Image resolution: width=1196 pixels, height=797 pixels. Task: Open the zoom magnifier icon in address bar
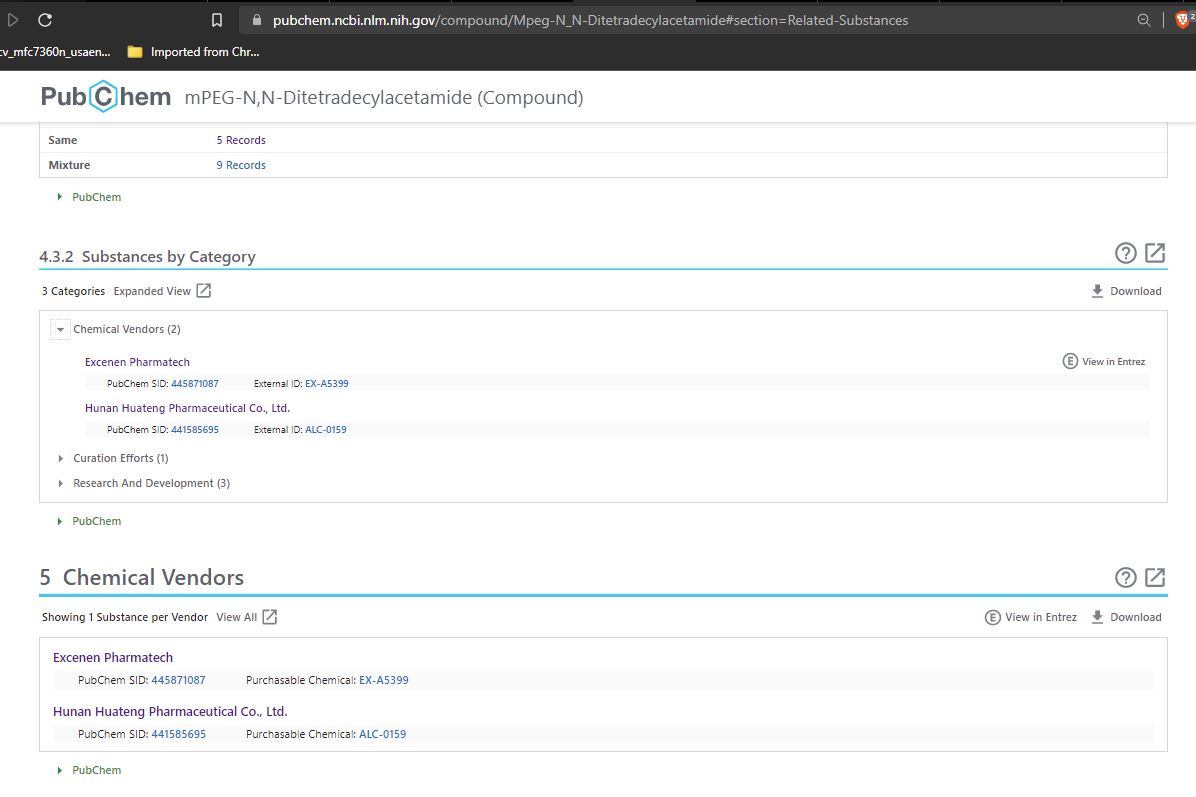tap(1143, 21)
